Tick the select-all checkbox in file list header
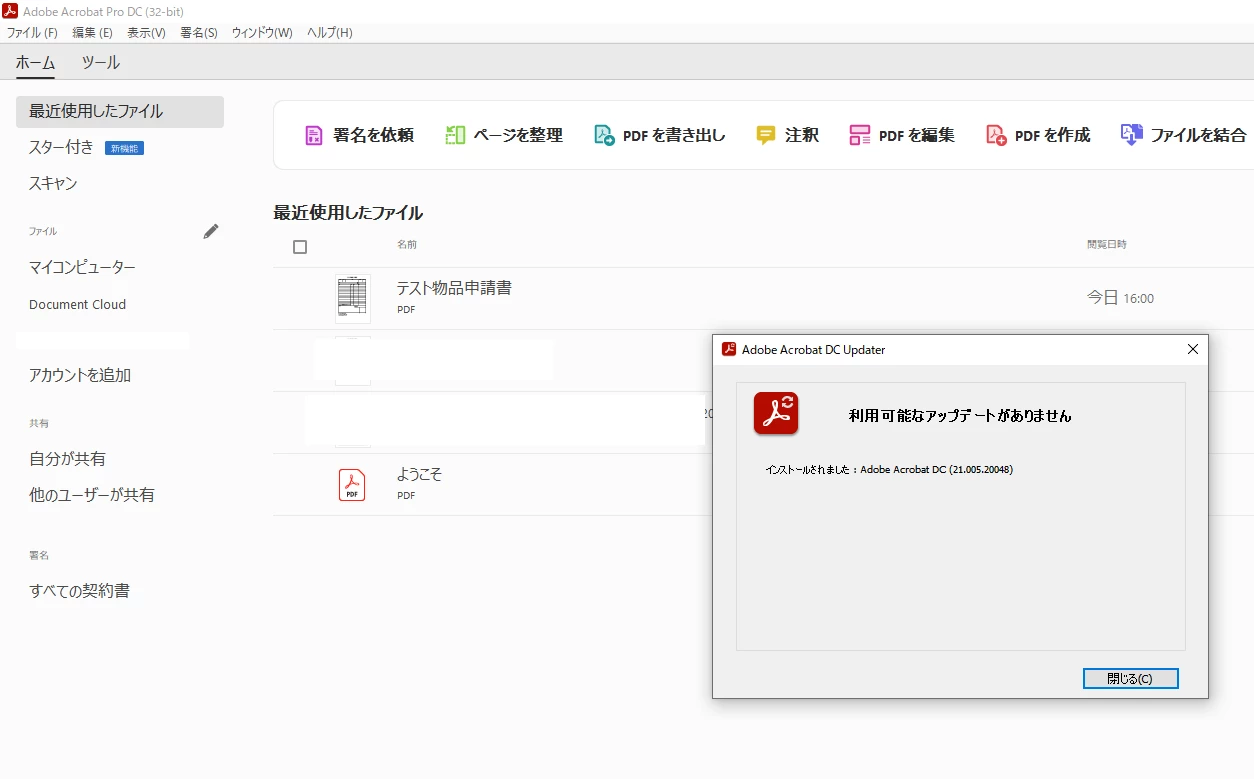 [x=300, y=247]
